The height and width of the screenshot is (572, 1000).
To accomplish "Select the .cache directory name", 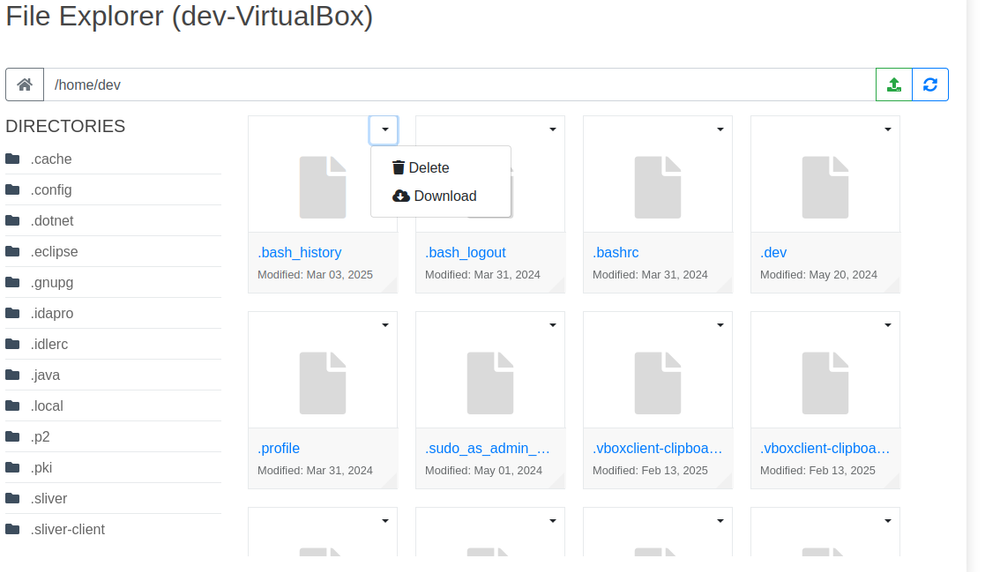I will pyautogui.click(x=51, y=159).
